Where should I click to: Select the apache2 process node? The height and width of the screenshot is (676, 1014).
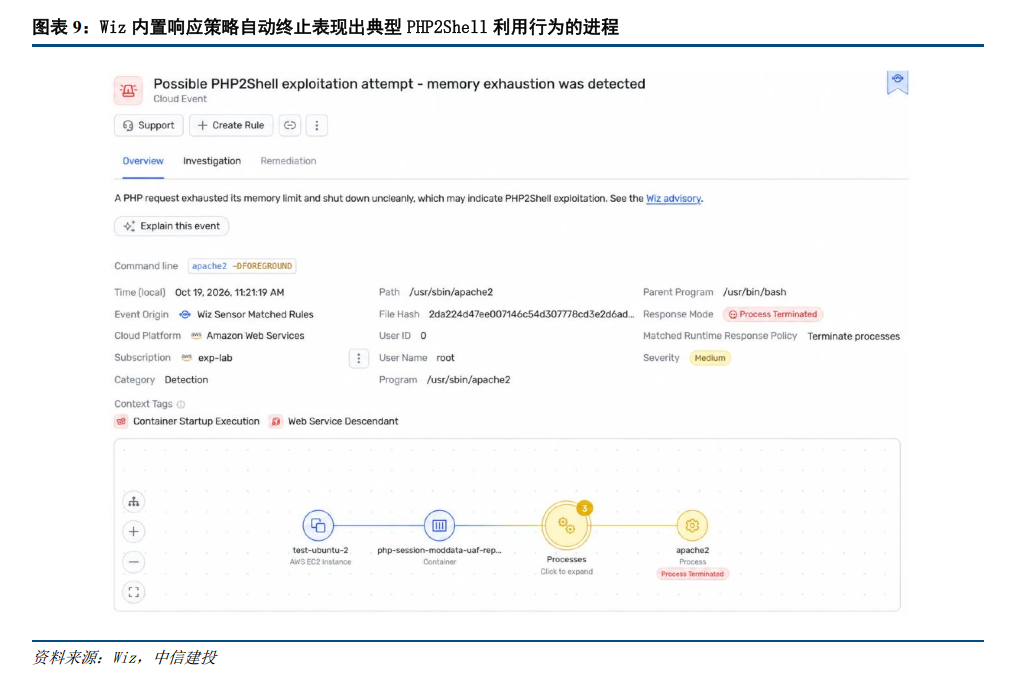coord(692,525)
